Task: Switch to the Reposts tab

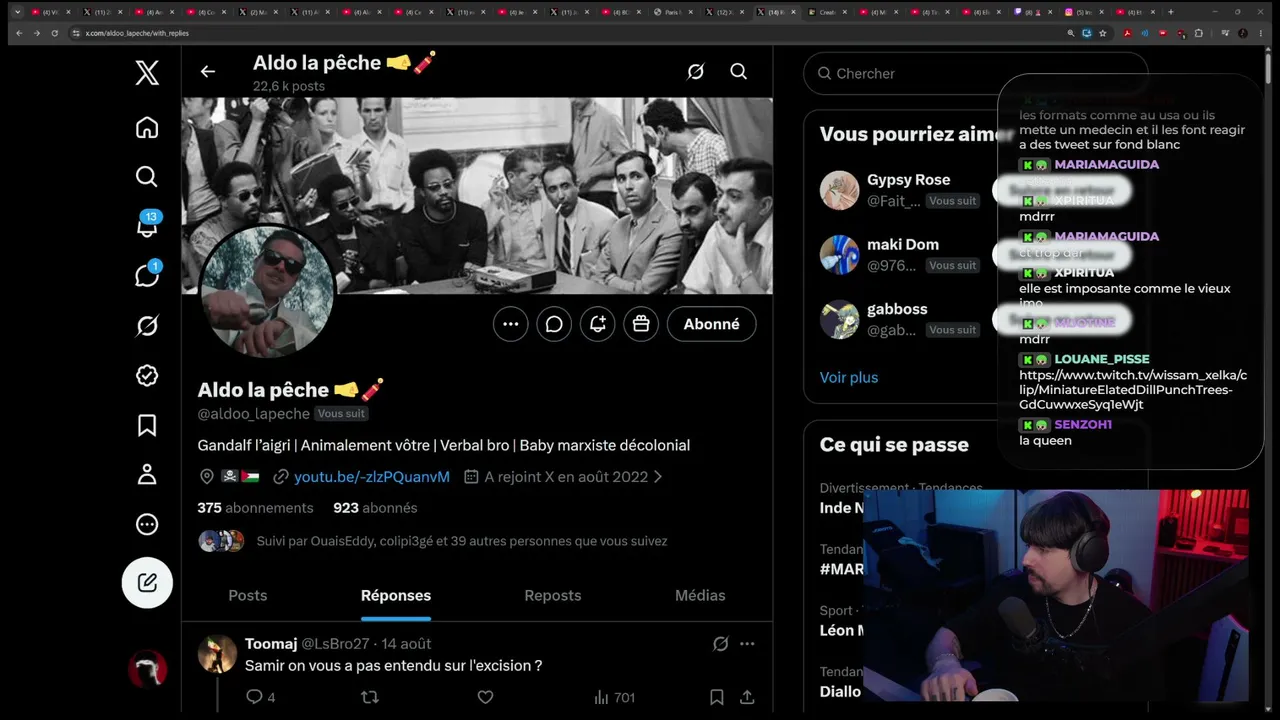Action: point(552,595)
